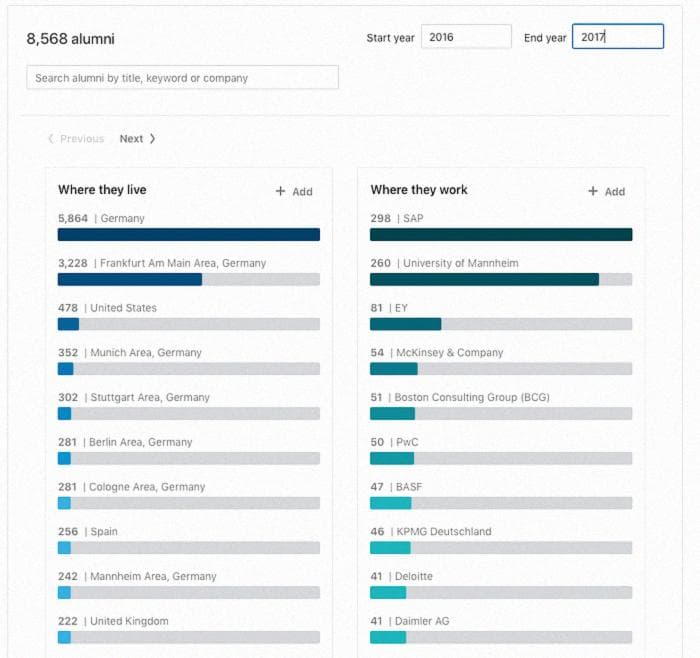Screen dimensions: 700x658
Task: Select the Cologne Area, Germany bar
Action: click(x=189, y=503)
